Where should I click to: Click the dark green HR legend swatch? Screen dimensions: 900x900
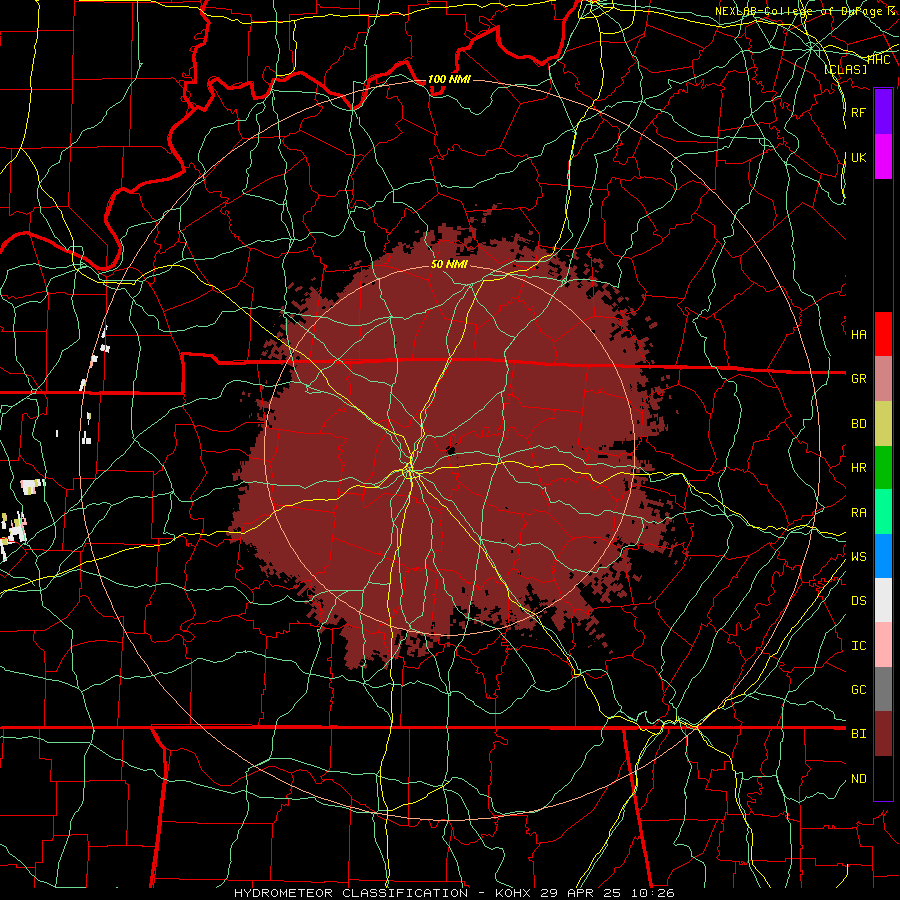pyautogui.click(x=883, y=468)
